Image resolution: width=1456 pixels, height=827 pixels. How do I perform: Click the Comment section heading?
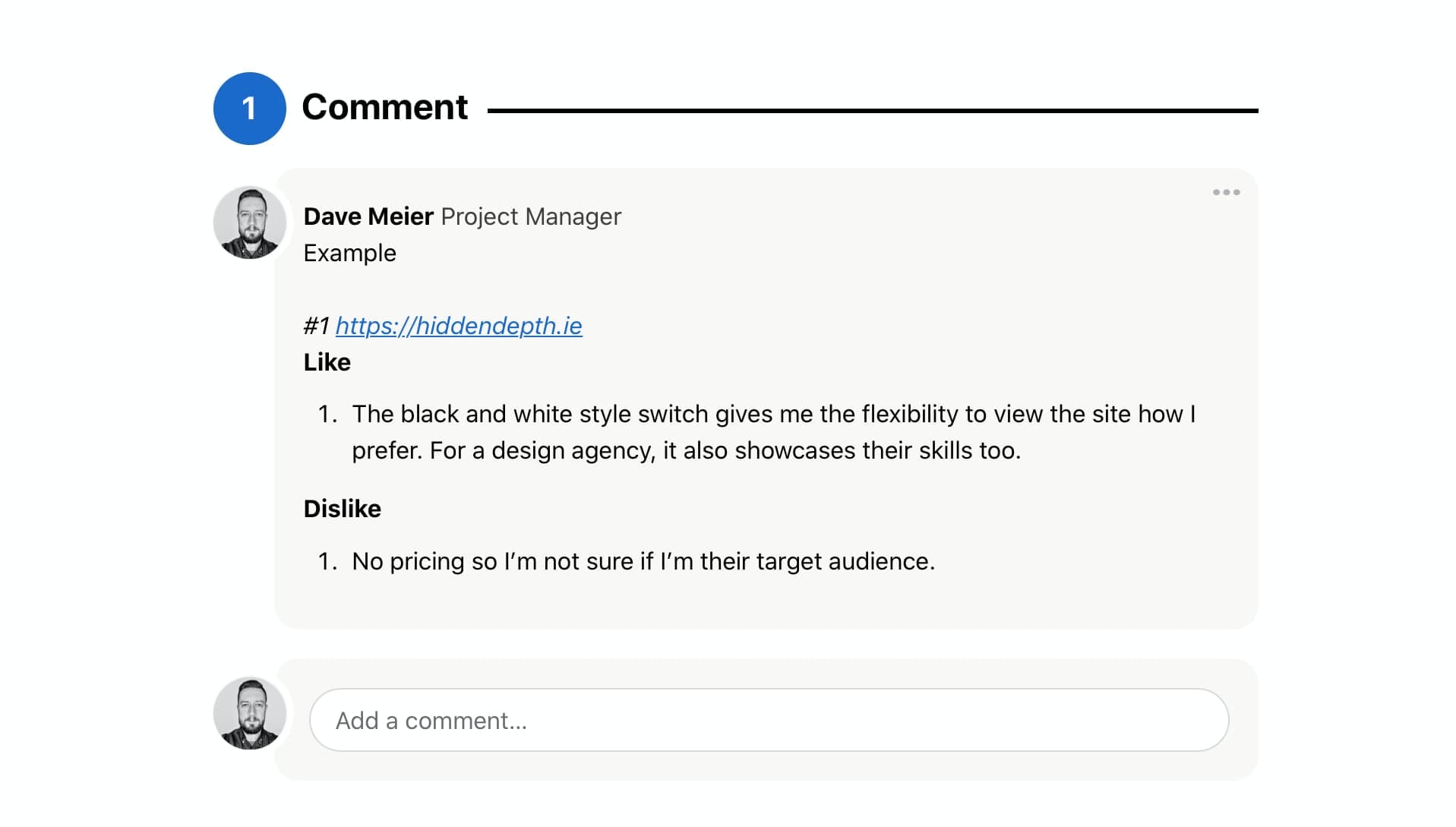384,107
